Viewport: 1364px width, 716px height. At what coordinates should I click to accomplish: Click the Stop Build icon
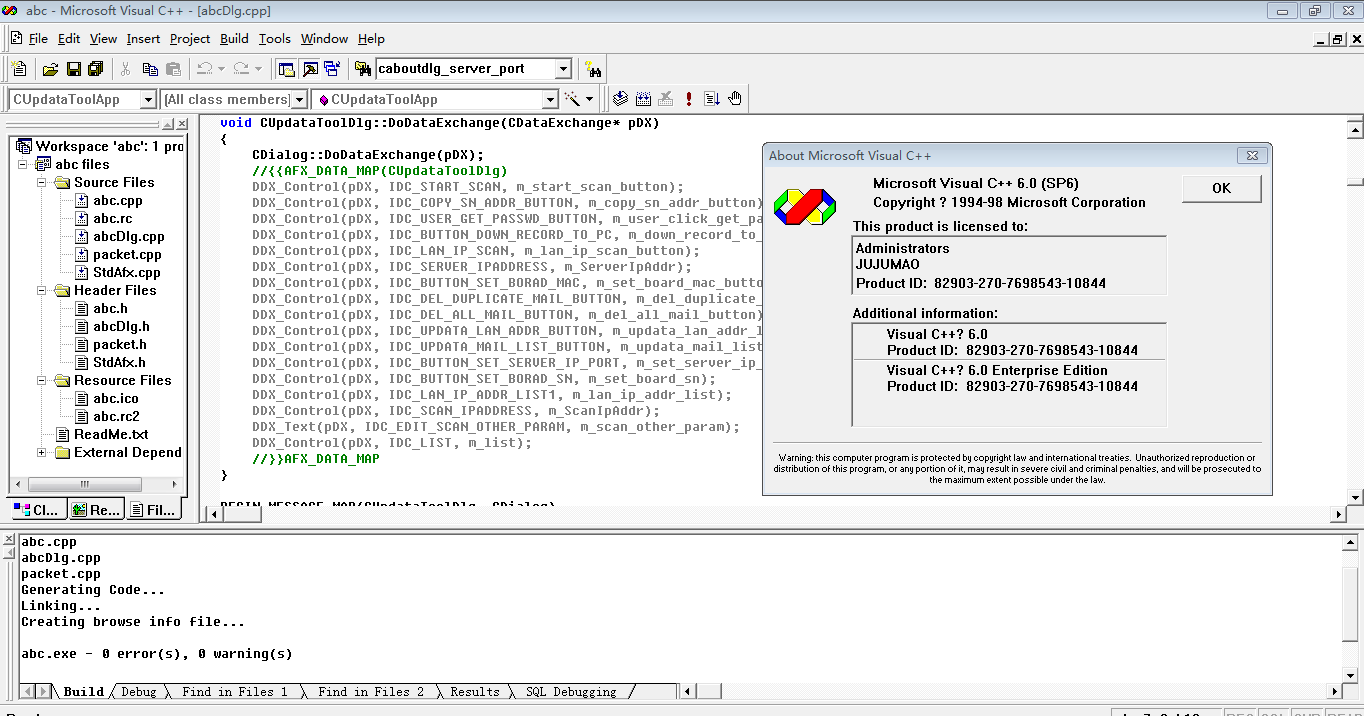[666, 99]
